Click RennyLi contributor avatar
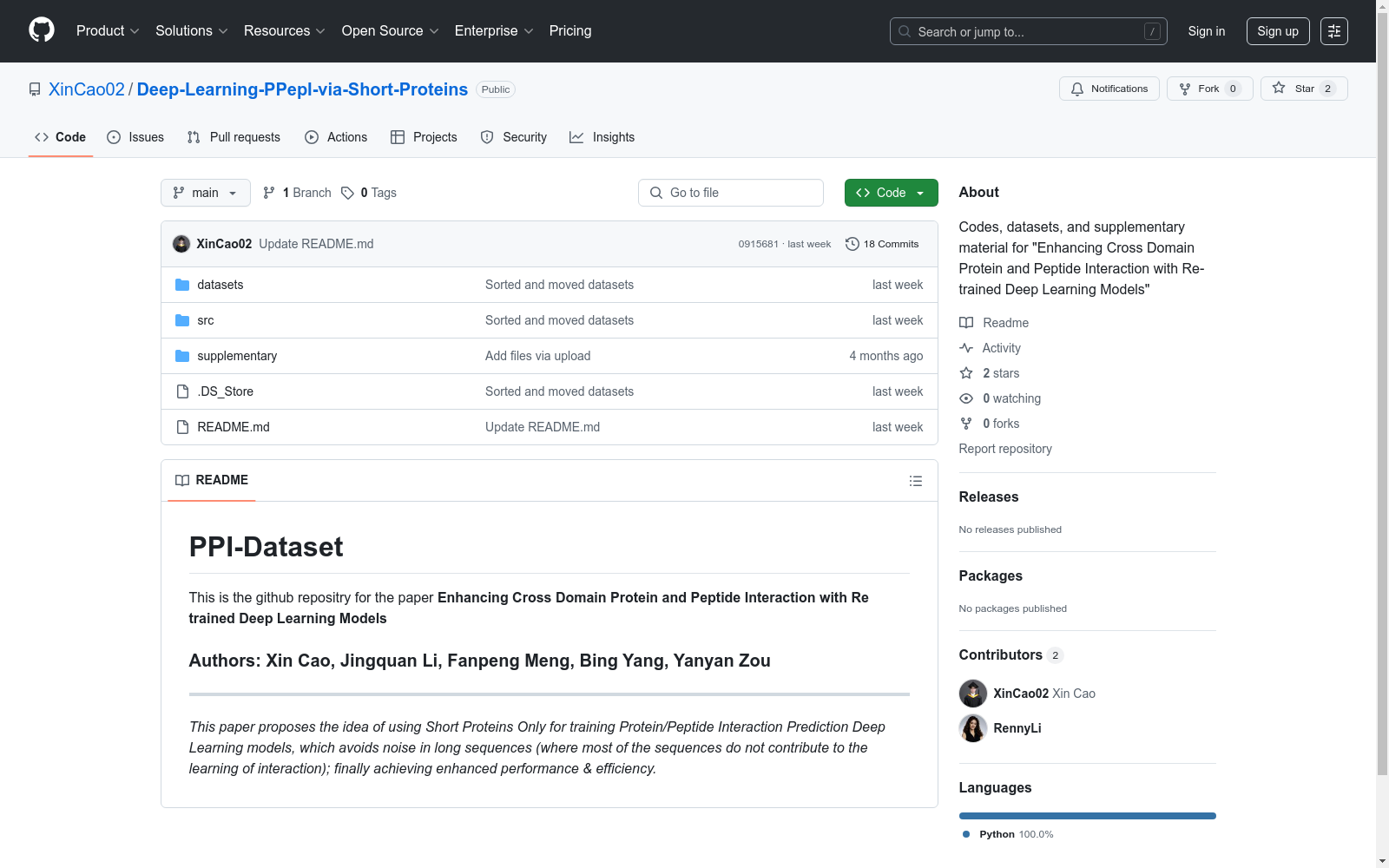The width and height of the screenshot is (1389, 868). click(973, 728)
